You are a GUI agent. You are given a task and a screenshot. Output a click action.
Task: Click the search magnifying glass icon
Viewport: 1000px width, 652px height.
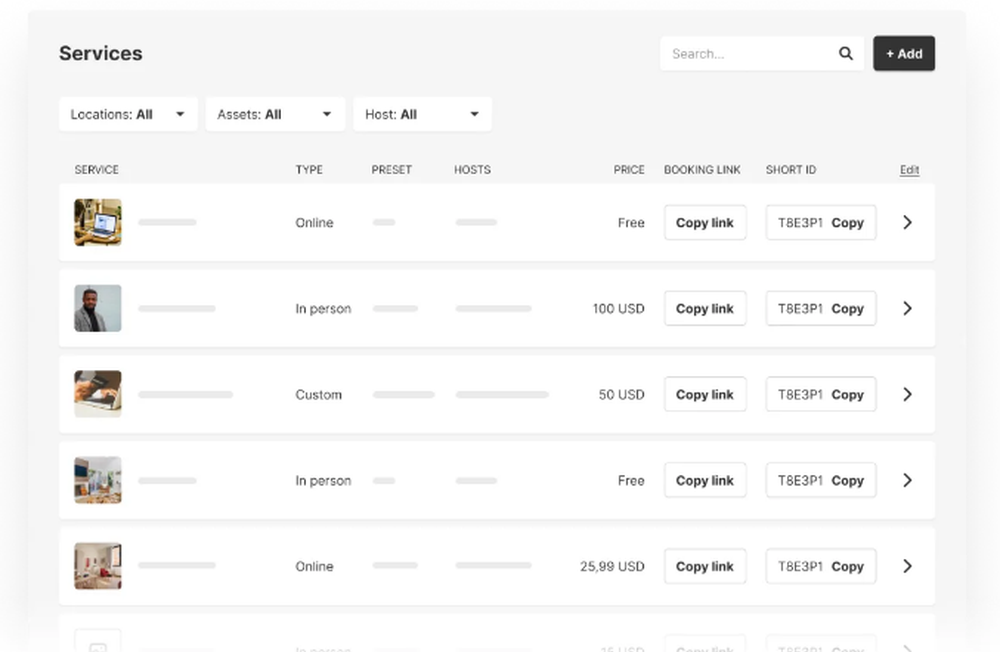pyautogui.click(x=845, y=53)
